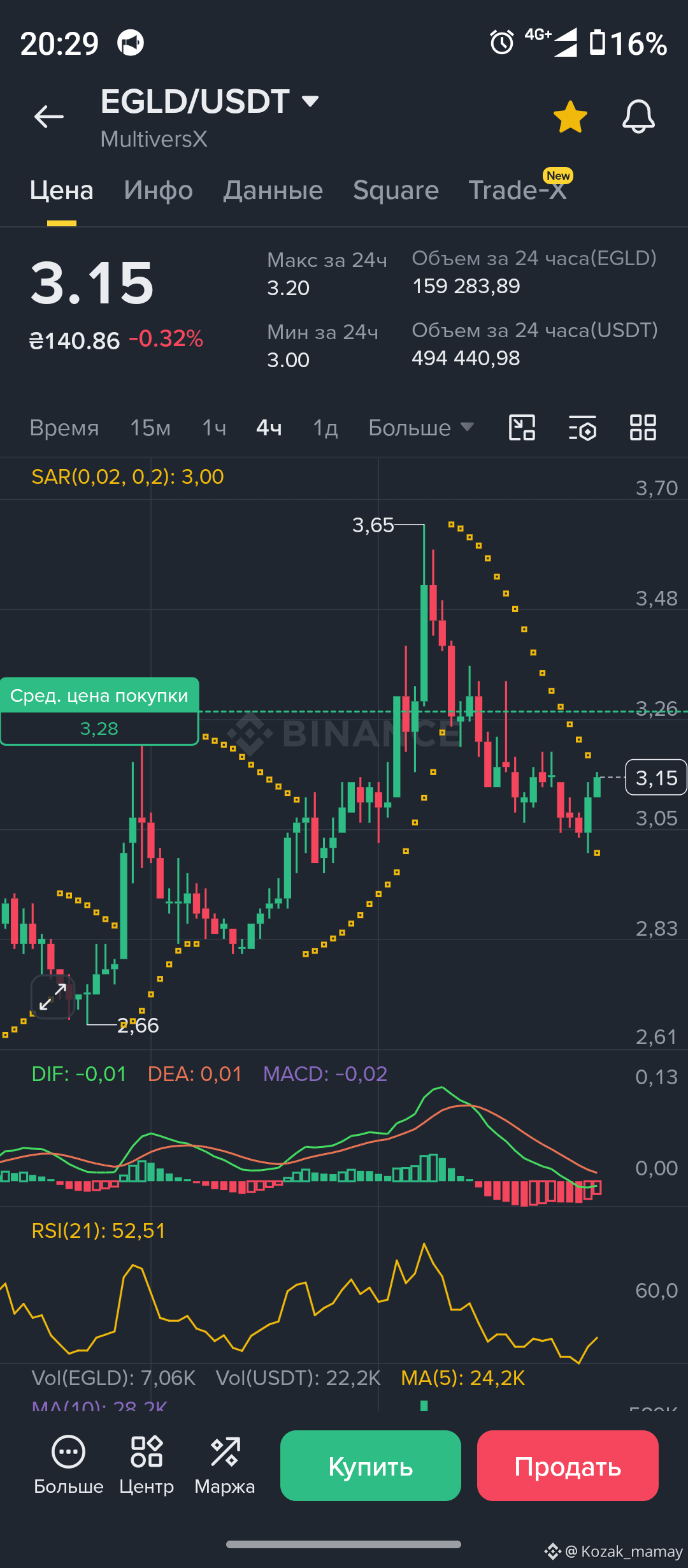Tap the large 3.15 current price
Viewport: 688px width, 1568px height.
(x=92, y=283)
